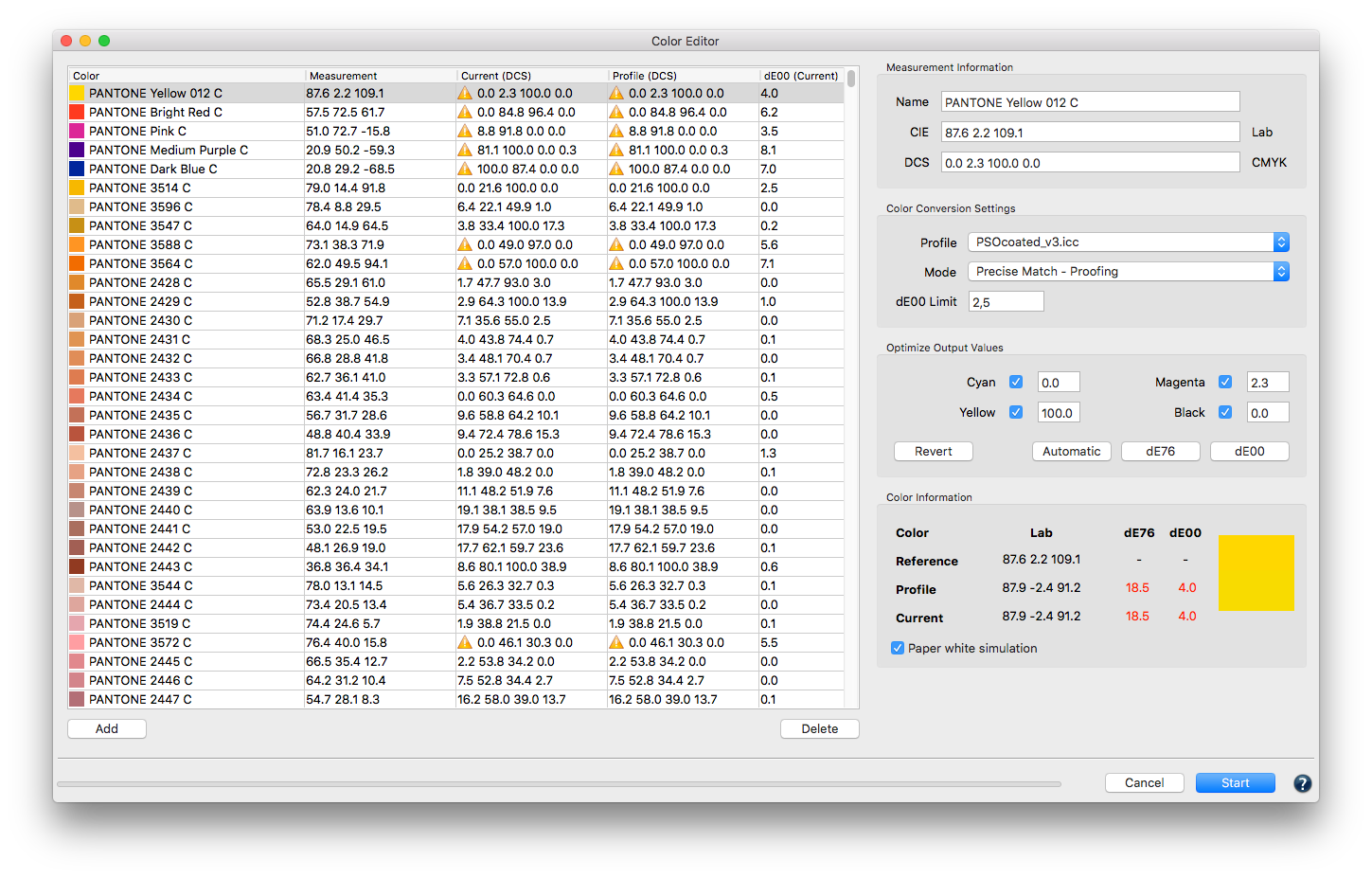This screenshot has height=878, width=1372.
Task: Click the Cyan value field
Action: (x=1059, y=382)
